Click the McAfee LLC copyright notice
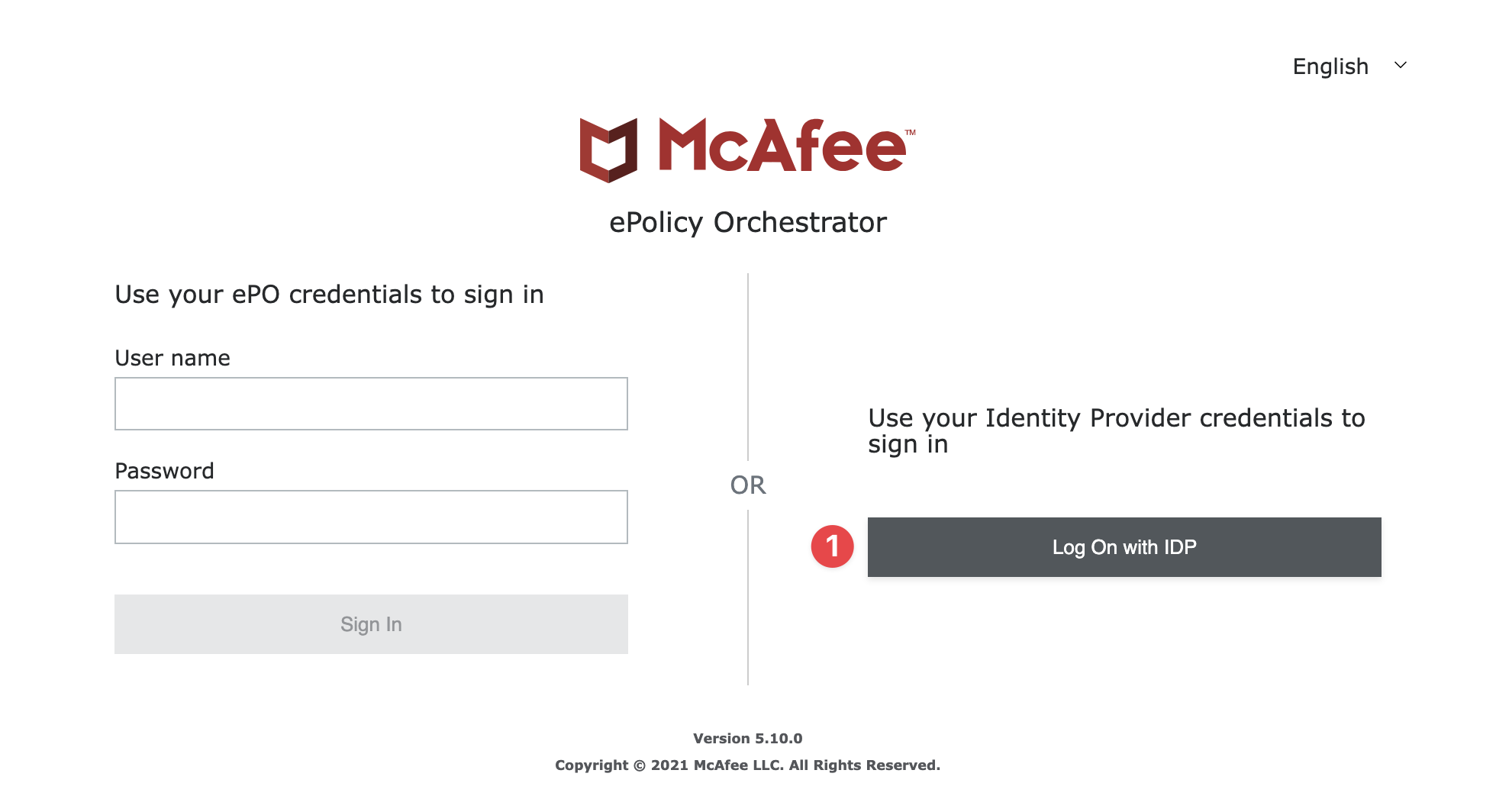Viewport: 1496px width, 812px height. (x=748, y=765)
